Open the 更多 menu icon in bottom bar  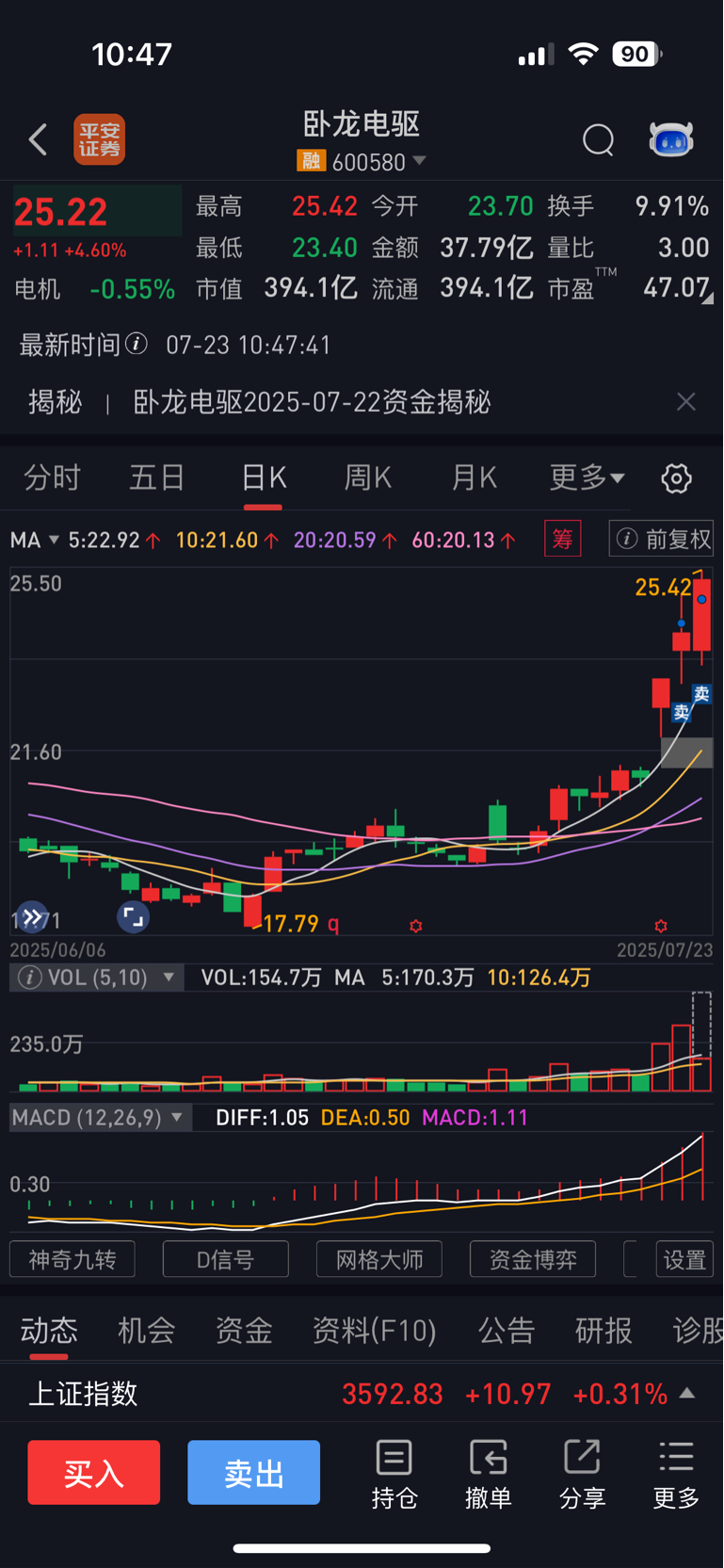(x=676, y=1475)
